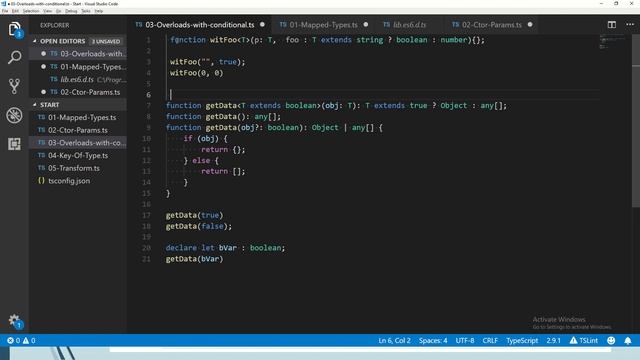Click the errors count icon in status bar
This screenshot has width=640, height=360.
pyautogui.click(x=14, y=340)
